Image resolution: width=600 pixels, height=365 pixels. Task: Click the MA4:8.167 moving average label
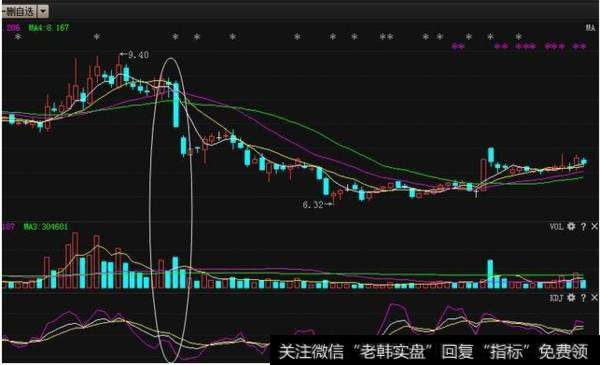click(49, 28)
